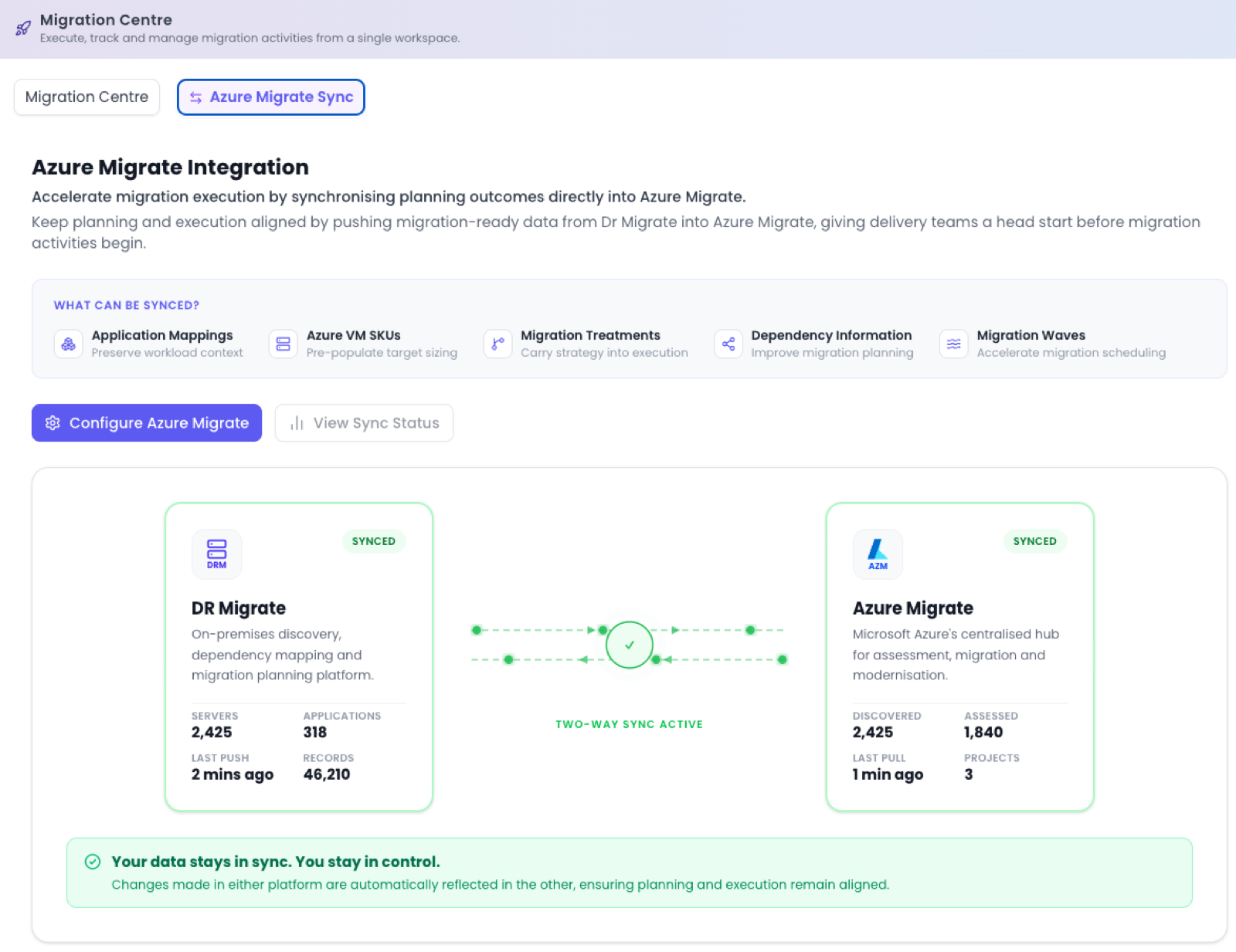Click the green check icon in the banner
Screen dimensions: 1236x952
click(93, 862)
